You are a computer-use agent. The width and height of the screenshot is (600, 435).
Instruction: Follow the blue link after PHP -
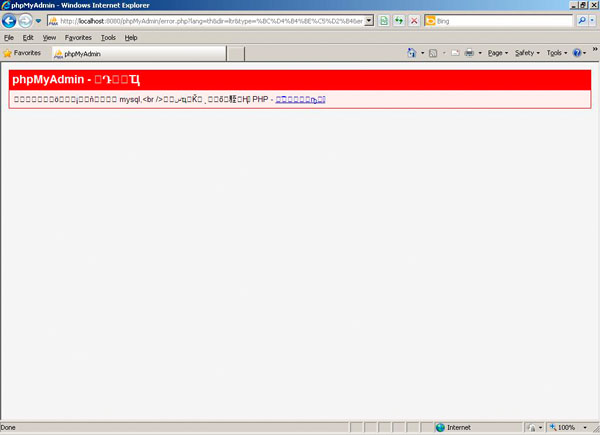tap(300, 99)
